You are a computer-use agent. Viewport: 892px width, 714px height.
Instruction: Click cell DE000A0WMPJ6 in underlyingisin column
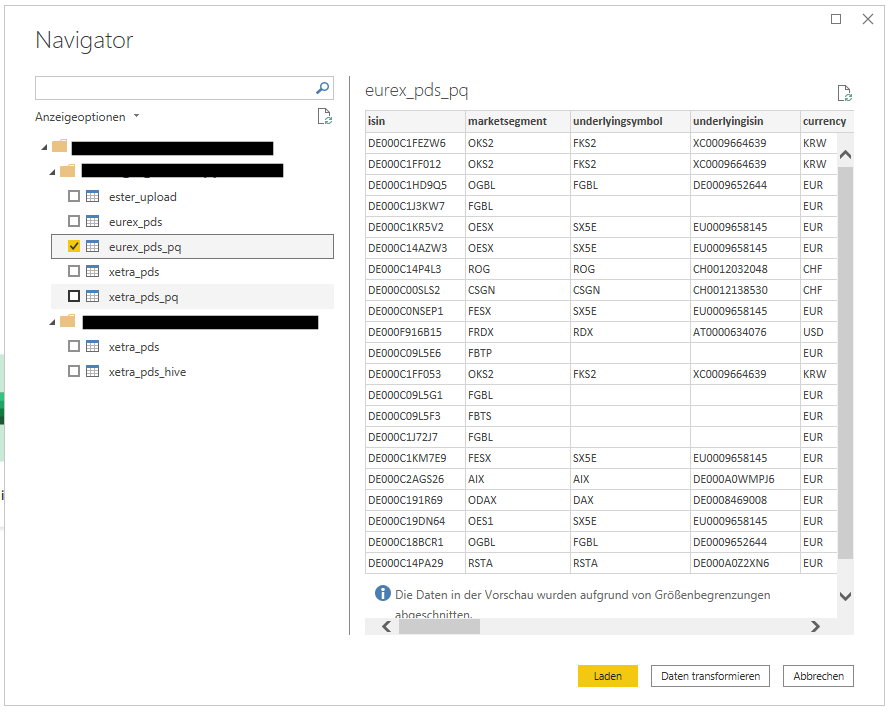click(x=745, y=479)
